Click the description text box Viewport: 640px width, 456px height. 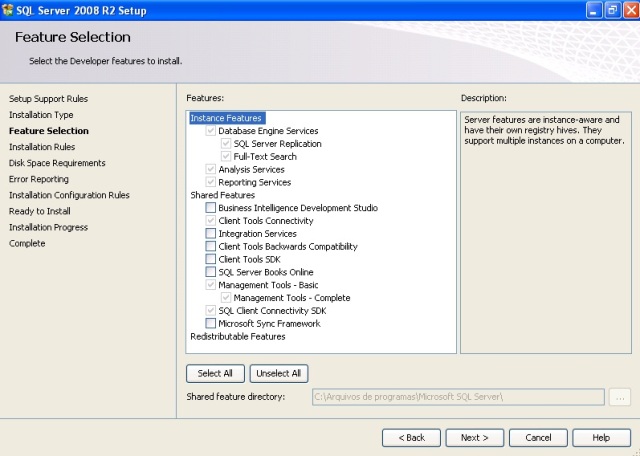(x=546, y=233)
